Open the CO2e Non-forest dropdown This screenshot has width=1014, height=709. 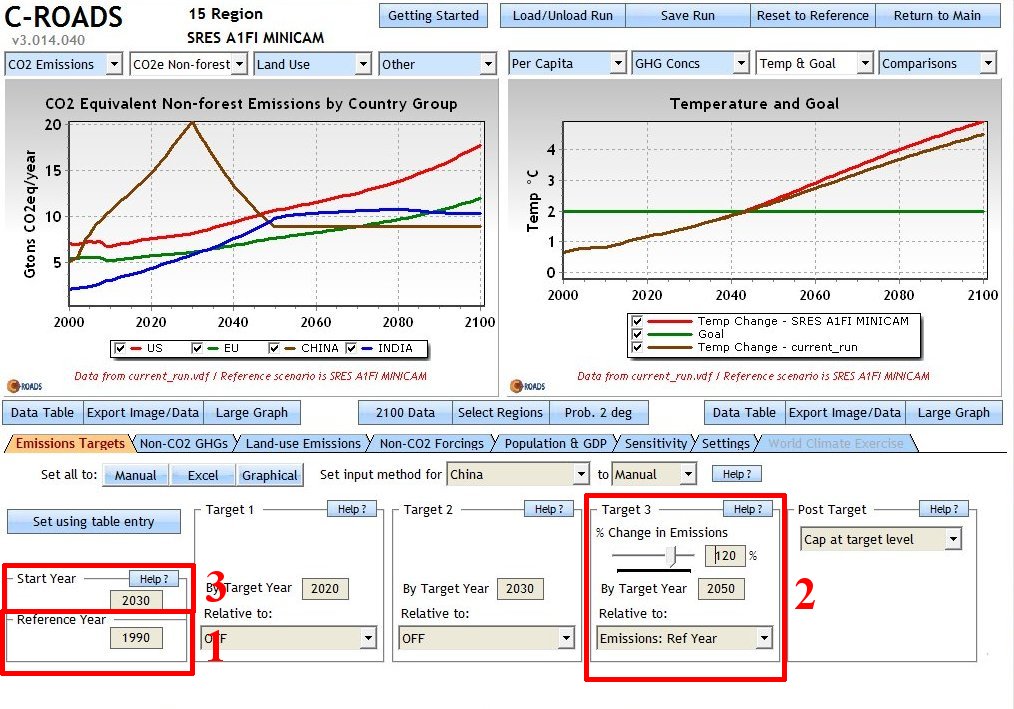click(x=188, y=64)
